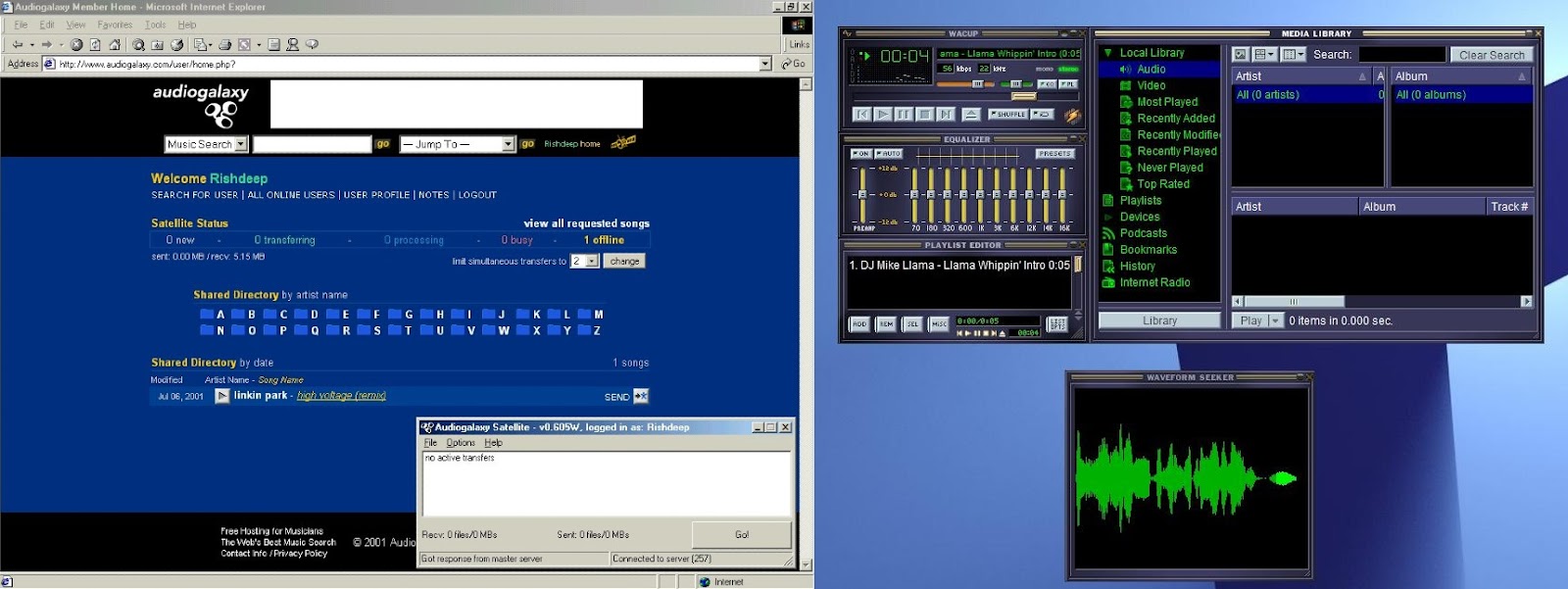This screenshot has height=589, width=1568.
Task: Open the Music Search dropdown
Action: click(x=241, y=144)
